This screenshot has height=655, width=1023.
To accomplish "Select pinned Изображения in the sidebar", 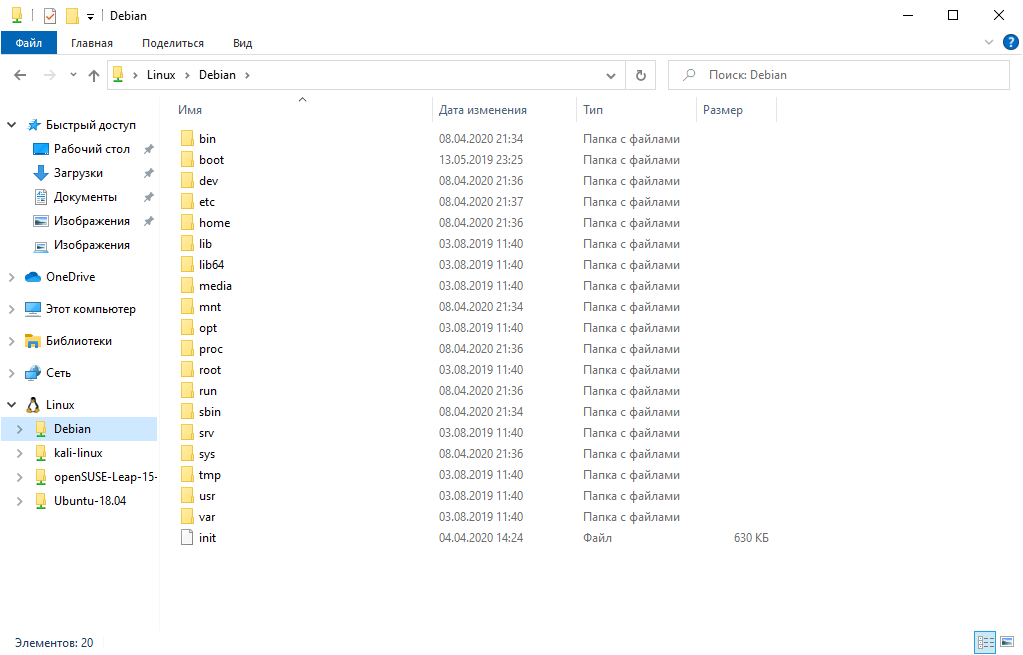I will pyautogui.click(x=92, y=221).
